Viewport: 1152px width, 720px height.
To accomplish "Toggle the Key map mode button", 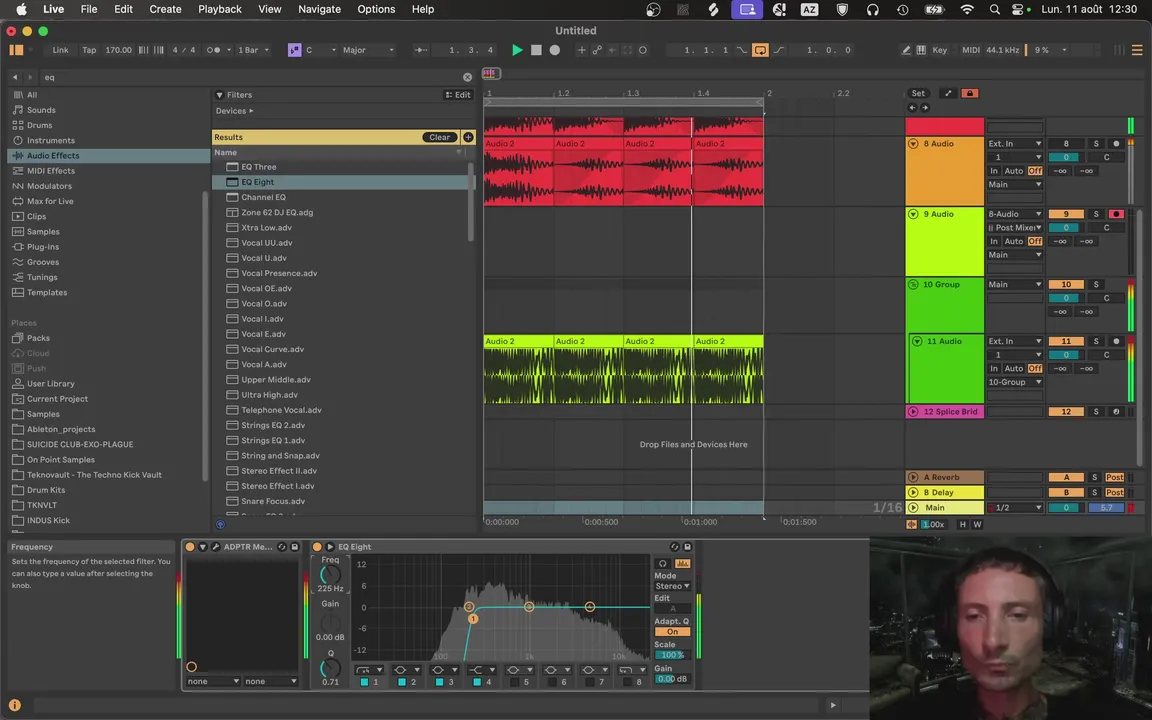I will (x=940, y=50).
